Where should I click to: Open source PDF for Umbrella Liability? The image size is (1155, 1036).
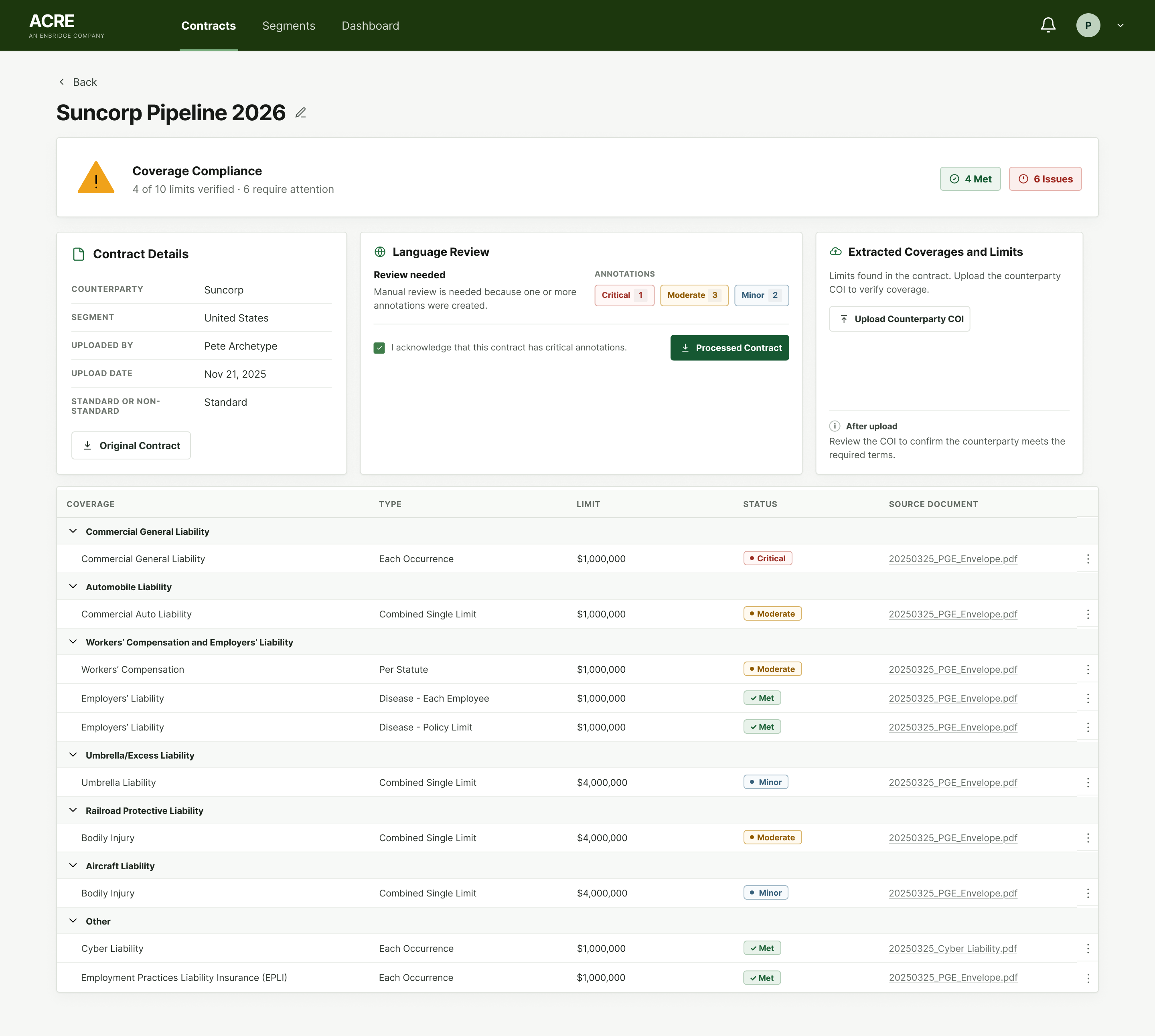(x=953, y=783)
